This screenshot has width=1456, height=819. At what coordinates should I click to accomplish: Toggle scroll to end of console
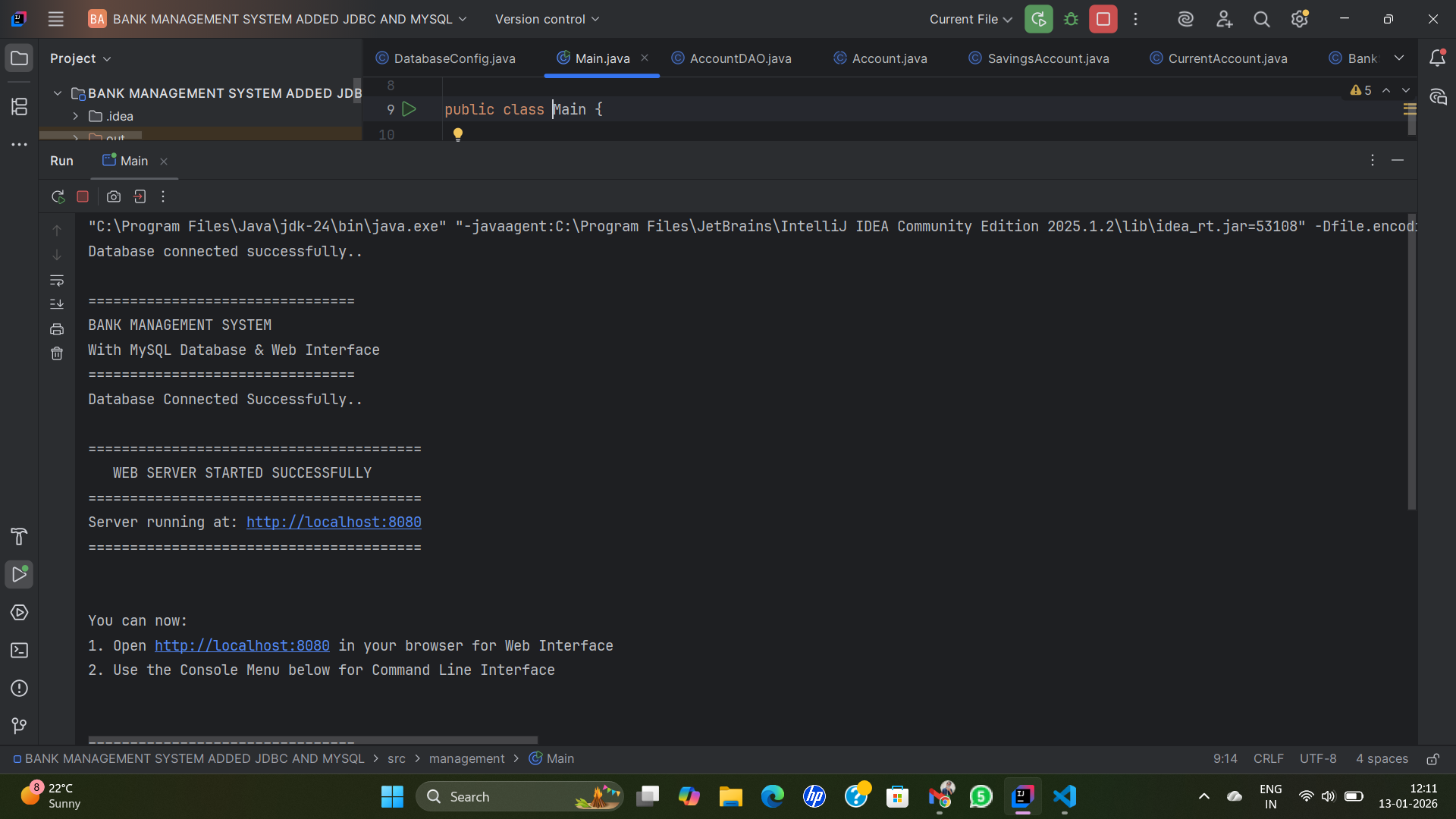(x=57, y=305)
